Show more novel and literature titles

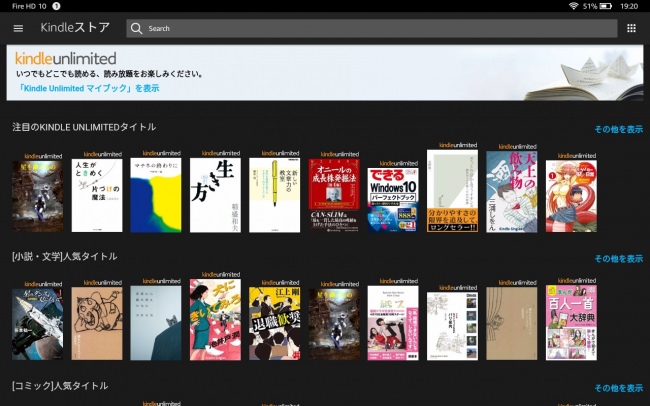pos(618,259)
